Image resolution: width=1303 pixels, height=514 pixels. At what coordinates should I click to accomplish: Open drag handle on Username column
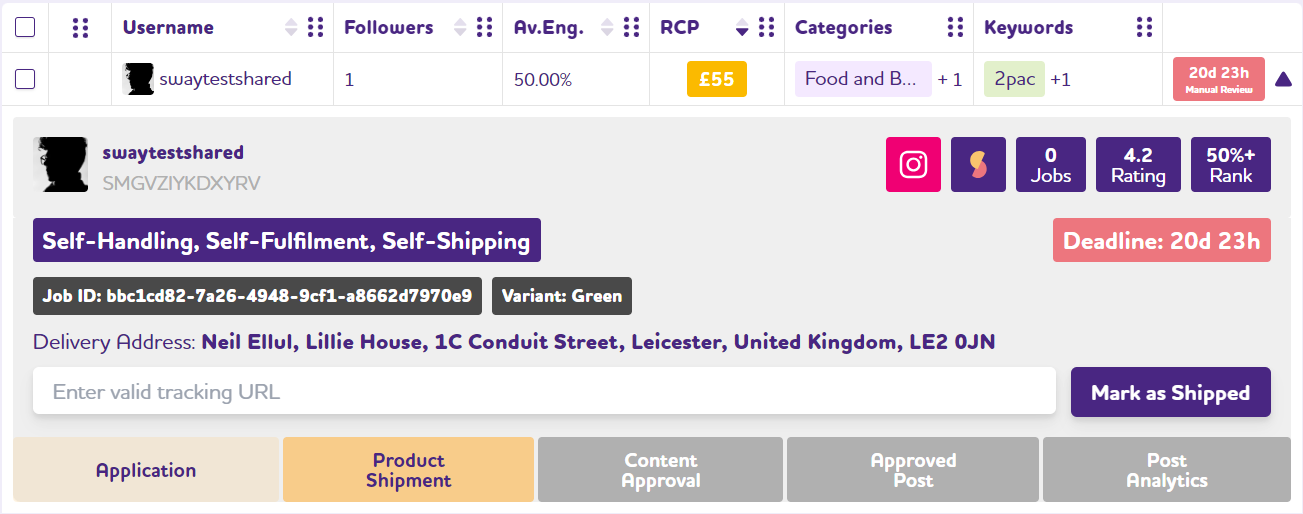pyautogui.click(x=316, y=27)
